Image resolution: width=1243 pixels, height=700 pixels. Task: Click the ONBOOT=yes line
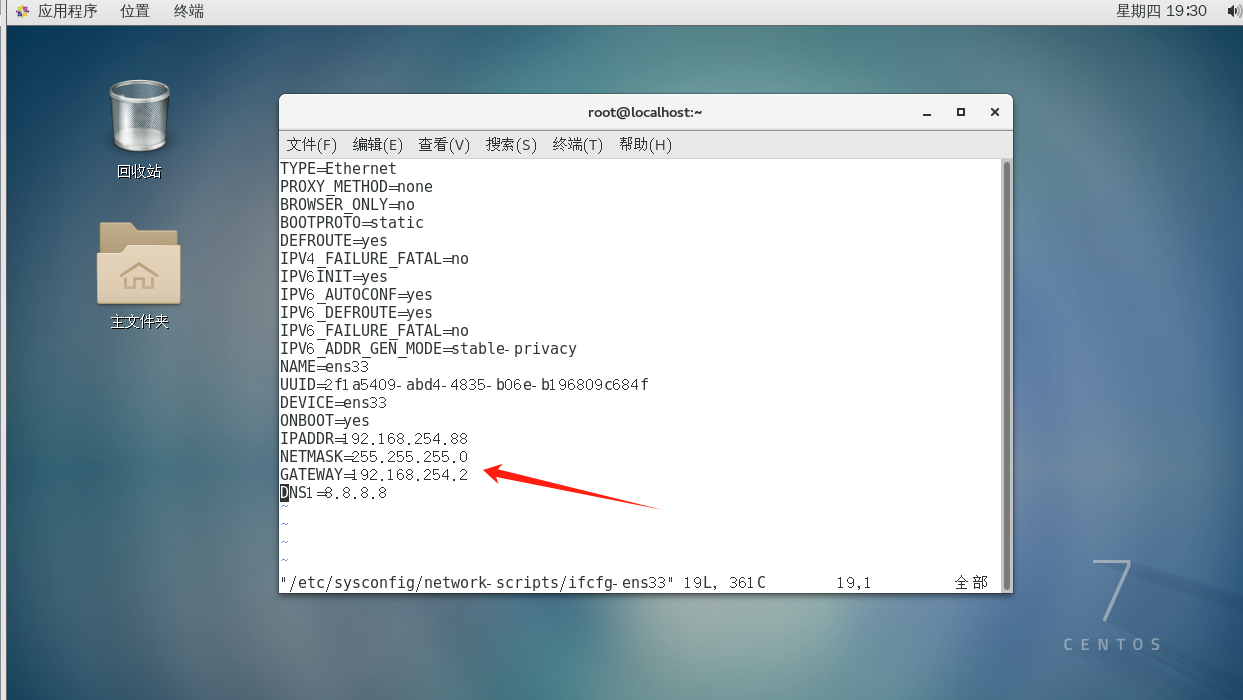pos(325,421)
